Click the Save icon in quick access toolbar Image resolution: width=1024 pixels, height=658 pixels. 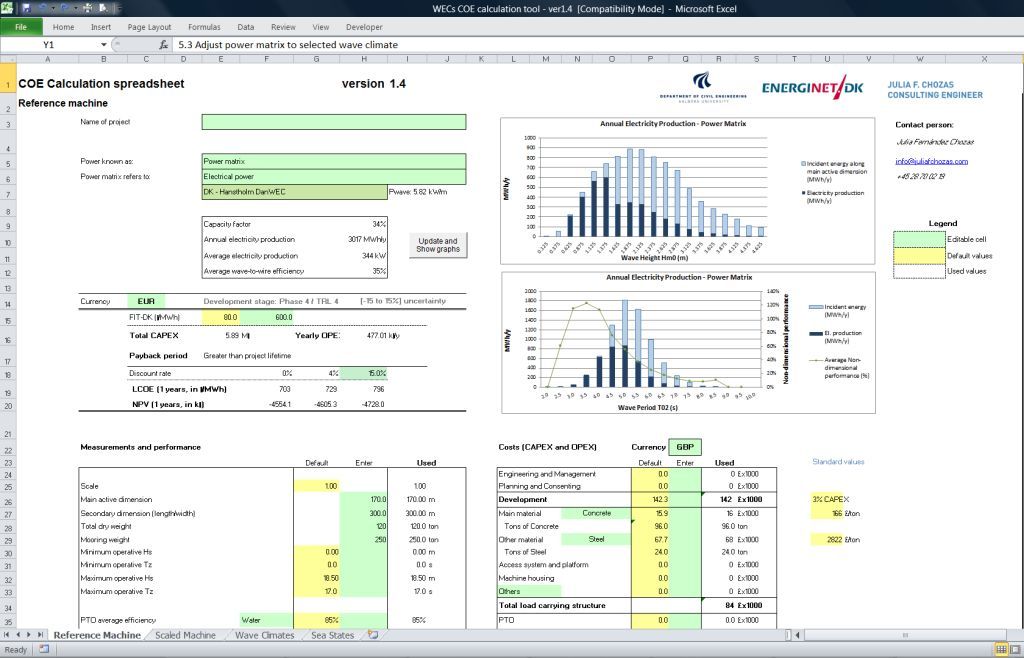coord(26,8)
